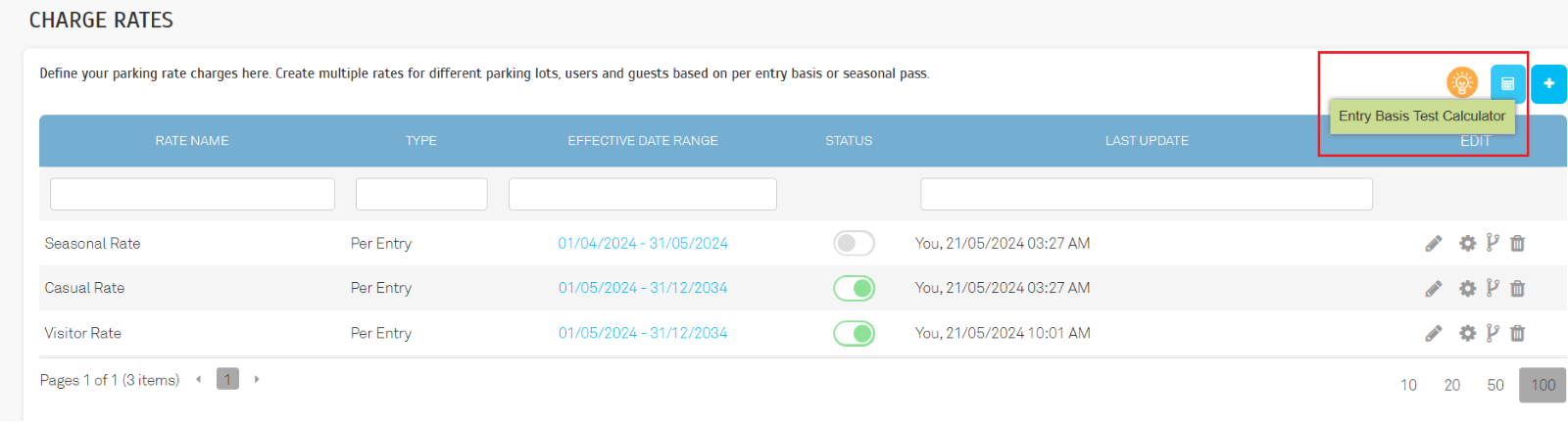The height and width of the screenshot is (424, 1568).
Task: Turn off Visitor Rate status toggle
Action: click(854, 334)
